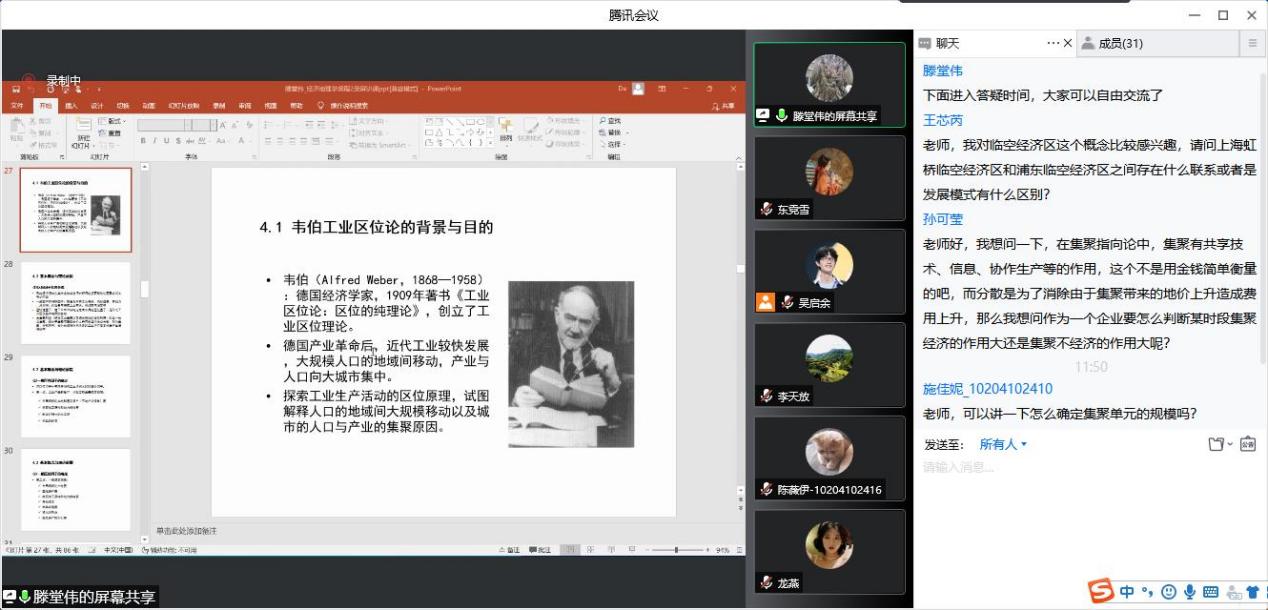Click the Sogou voice input microphone
This screenshot has height=610, width=1268.
[x=1189, y=592]
